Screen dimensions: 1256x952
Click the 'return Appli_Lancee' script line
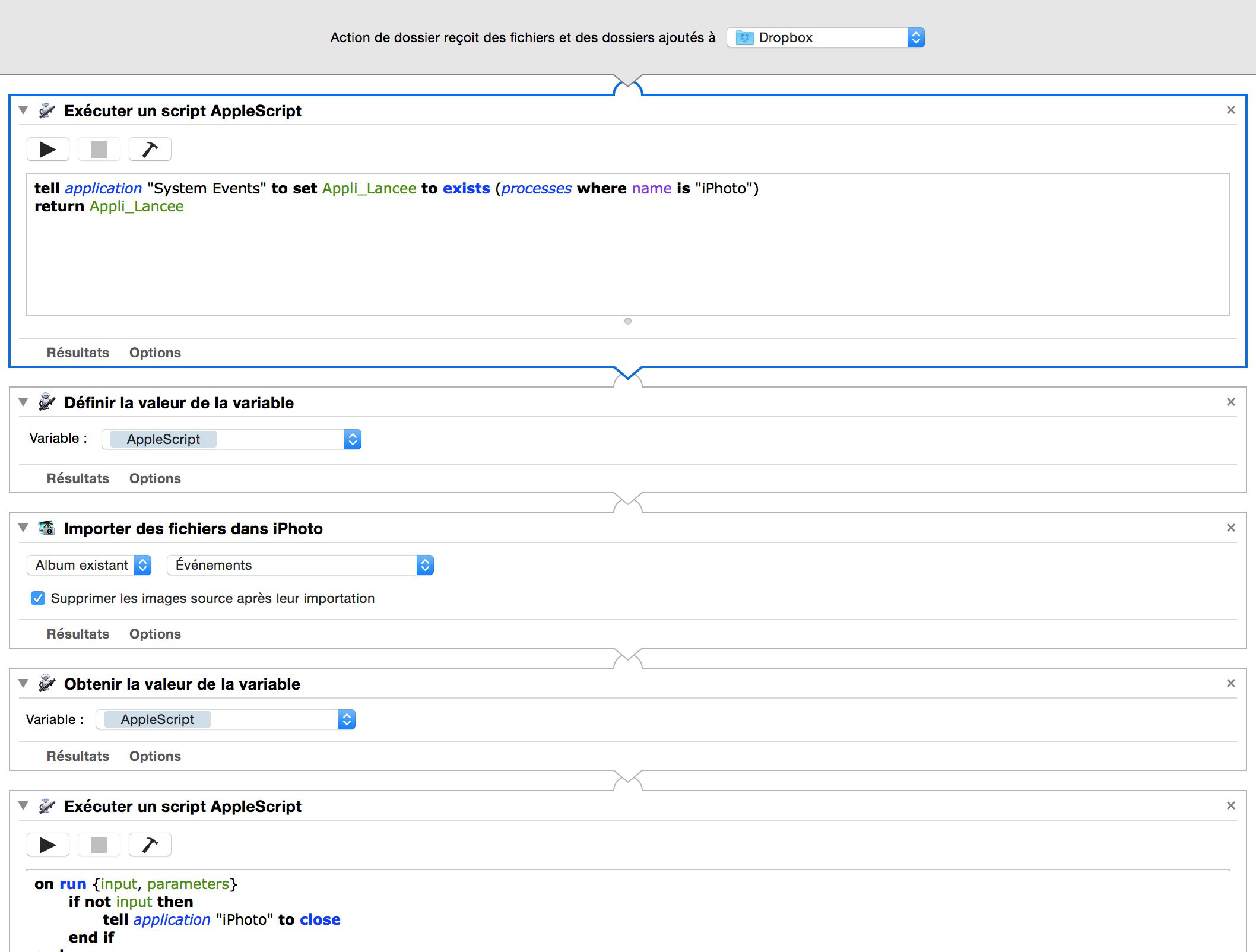109,206
